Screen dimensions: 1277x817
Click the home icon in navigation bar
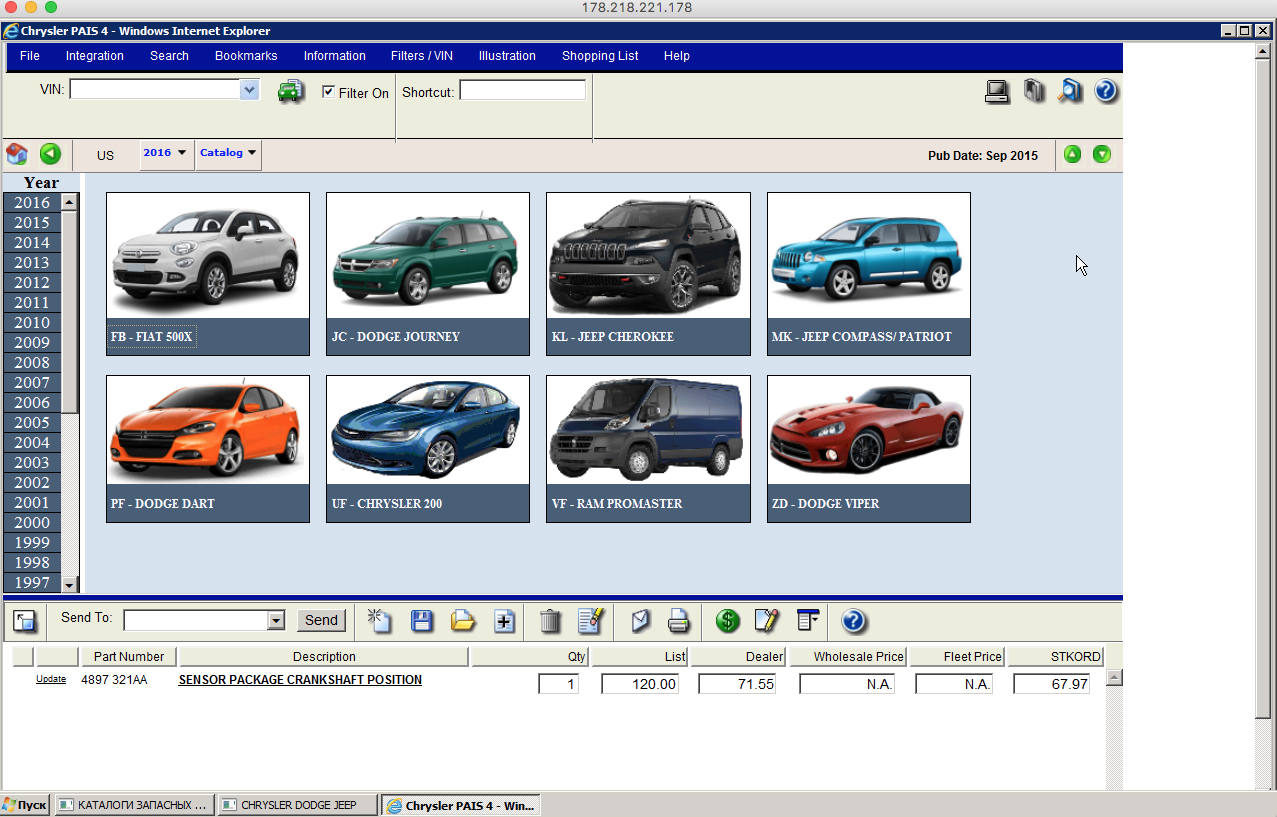(17, 154)
